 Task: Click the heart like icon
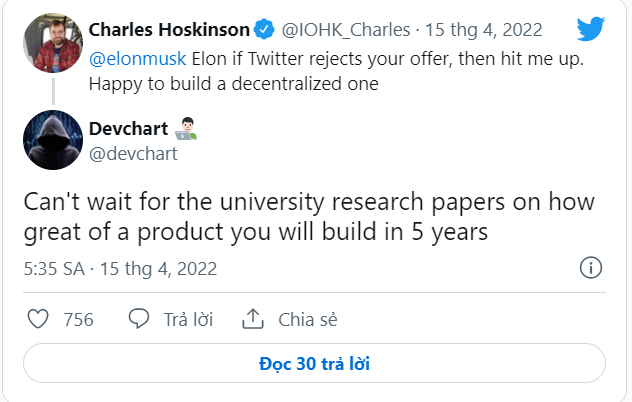click(38, 319)
